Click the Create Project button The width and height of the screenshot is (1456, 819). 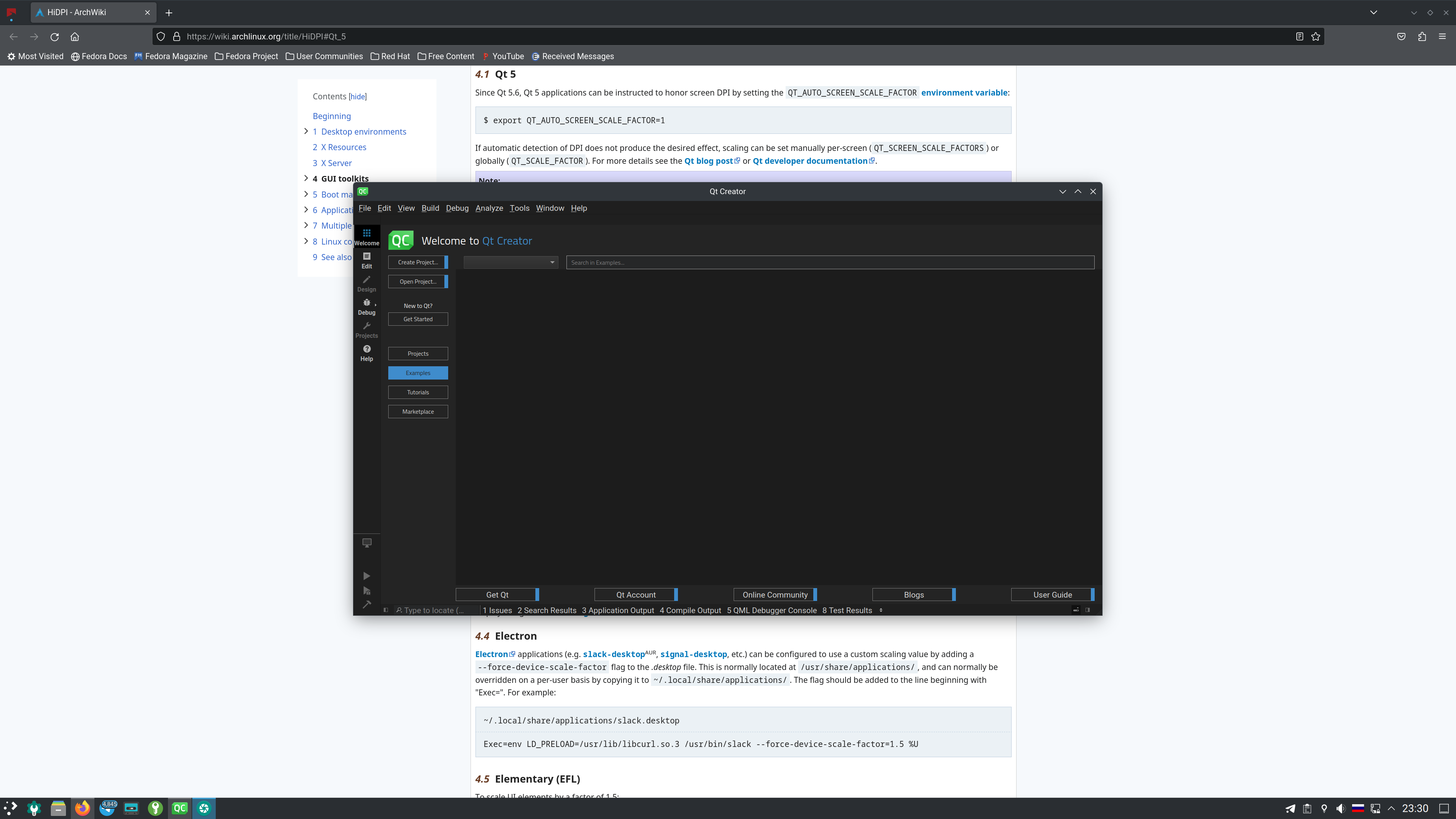(x=418, y=262)
